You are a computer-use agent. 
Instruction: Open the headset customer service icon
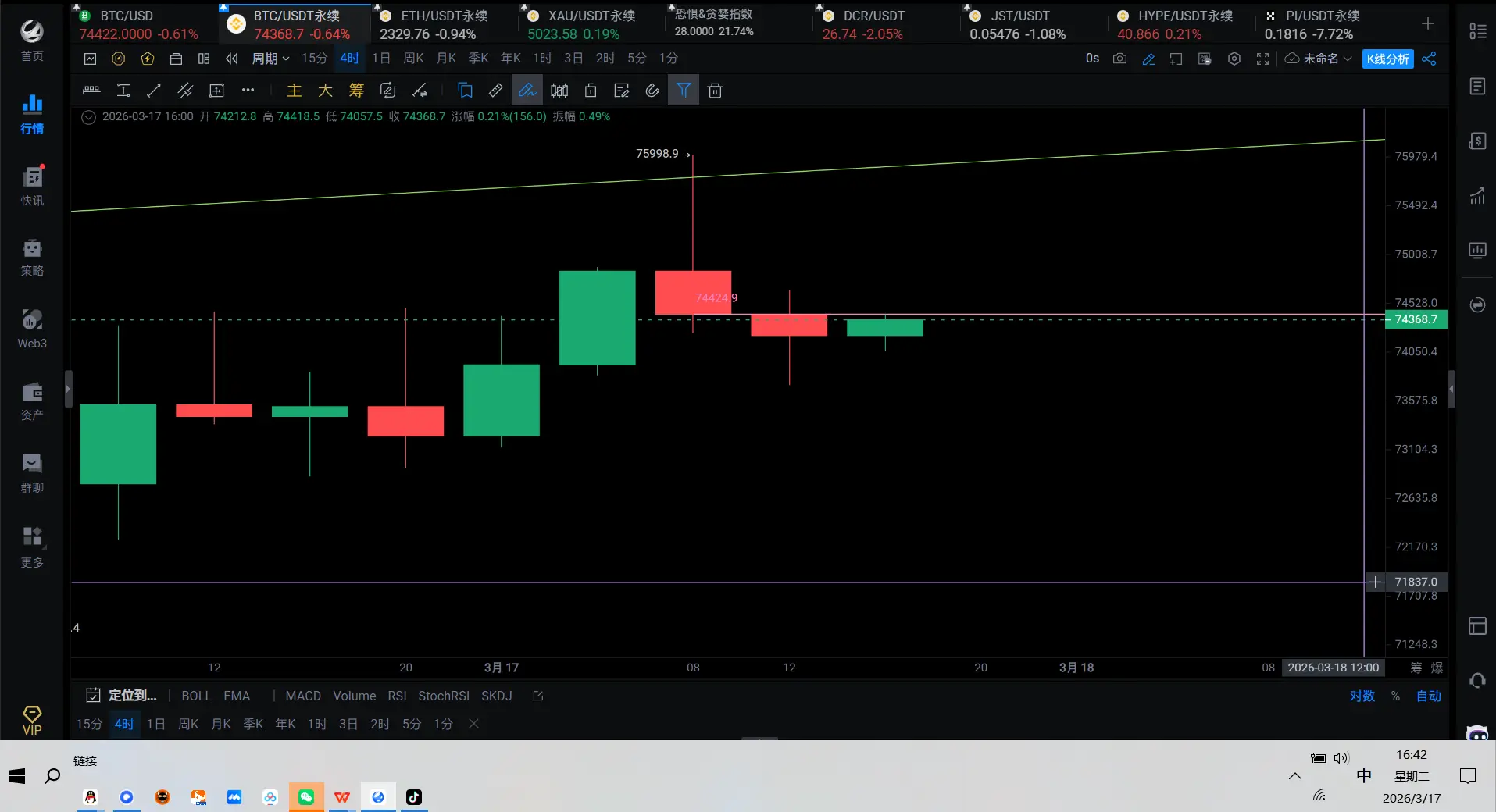pyautogui.click(x=1477, y=680)
